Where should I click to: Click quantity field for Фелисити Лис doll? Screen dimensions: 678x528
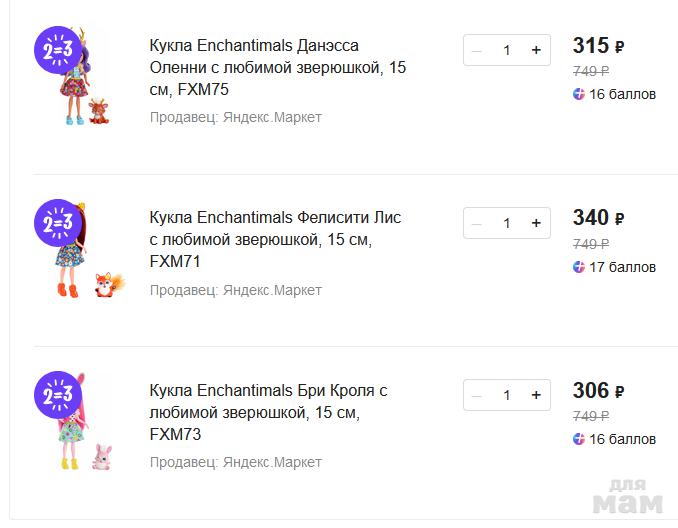coord(507,223)
